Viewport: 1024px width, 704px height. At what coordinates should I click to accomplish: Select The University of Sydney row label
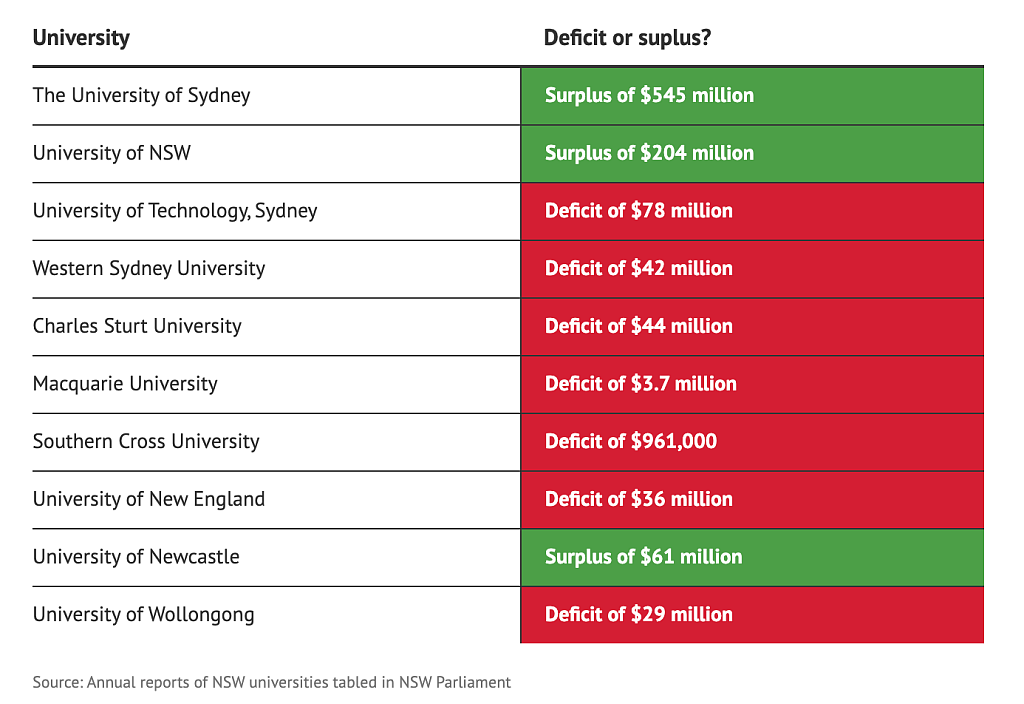tap(142, 95)
